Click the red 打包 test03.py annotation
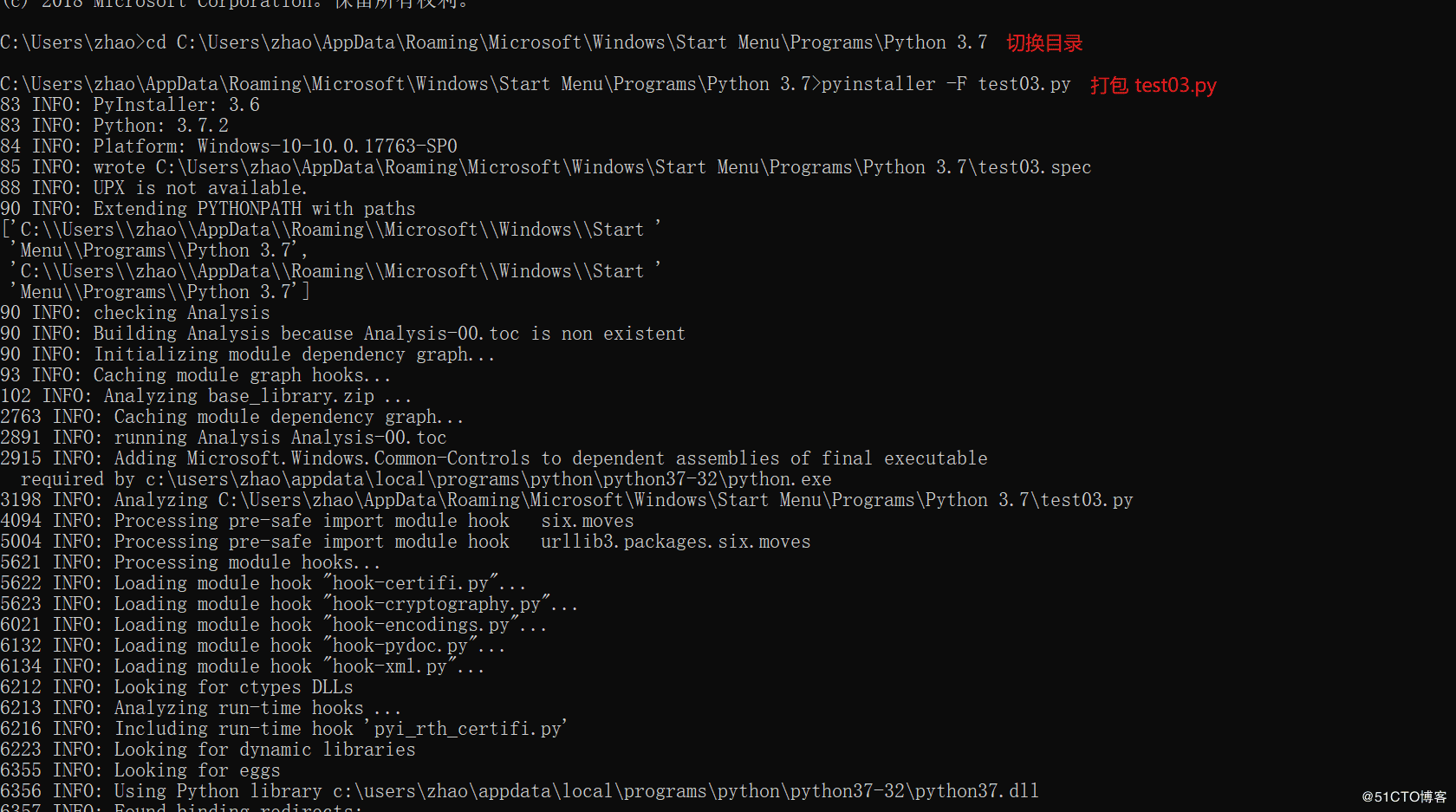This screenshot has height=812, width=1456. coord(1153,85)
